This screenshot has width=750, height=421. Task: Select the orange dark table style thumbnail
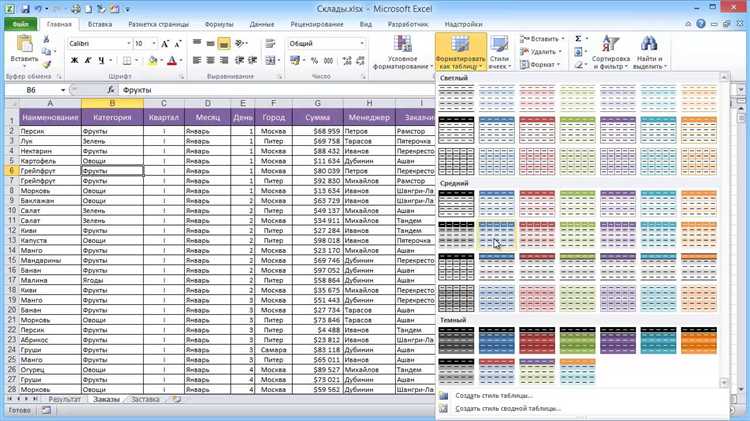698,340
